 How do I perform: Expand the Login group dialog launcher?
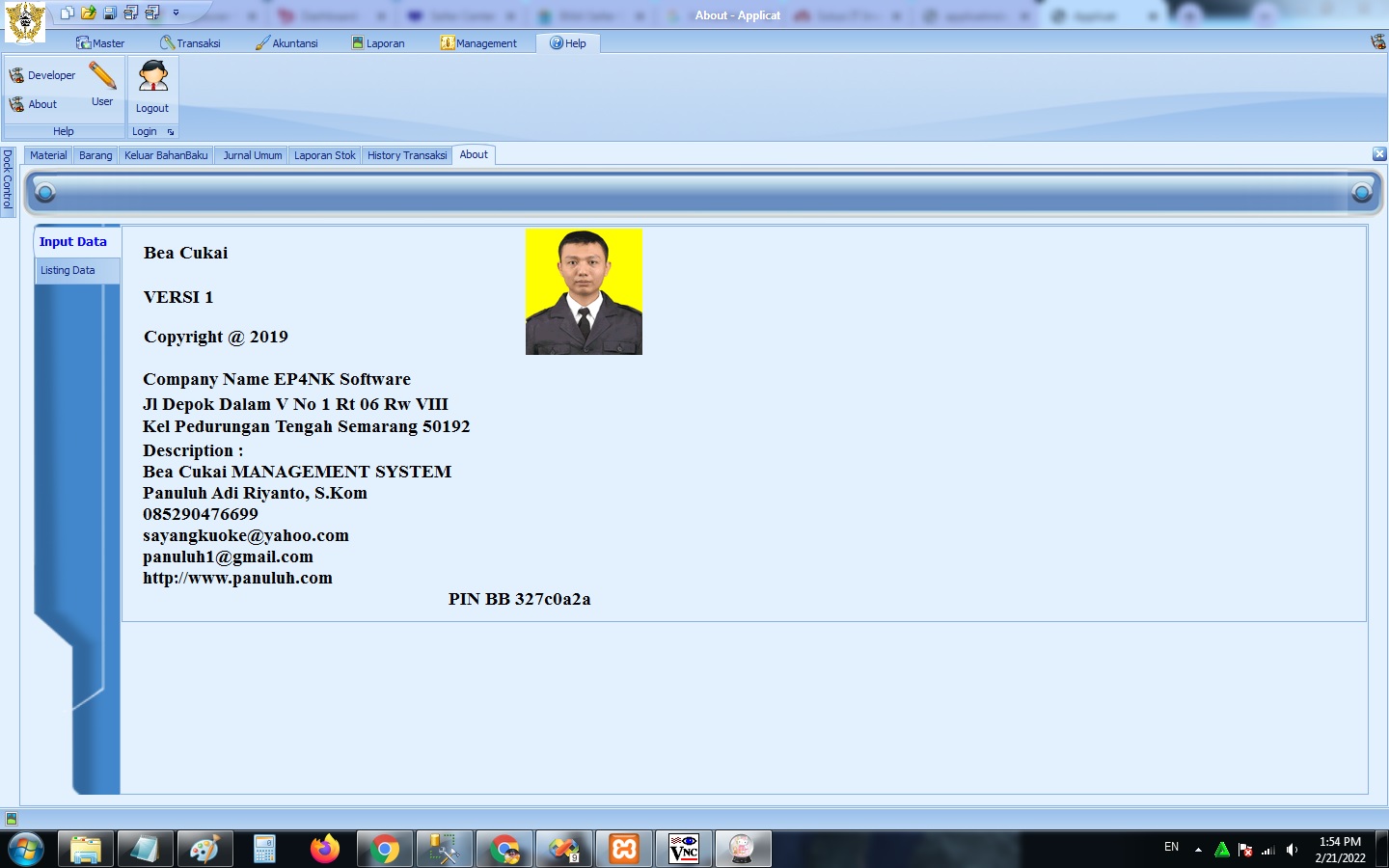pos(171,132)
